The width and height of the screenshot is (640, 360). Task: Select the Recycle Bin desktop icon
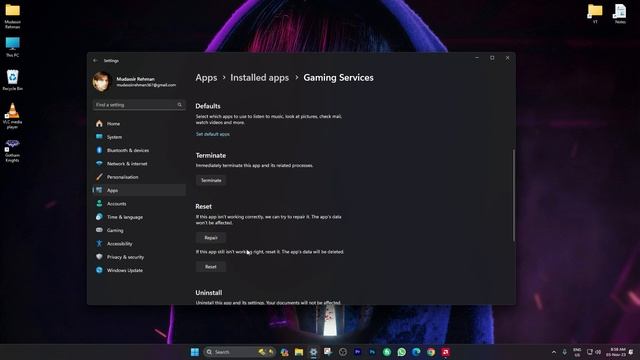click(13, 80)
